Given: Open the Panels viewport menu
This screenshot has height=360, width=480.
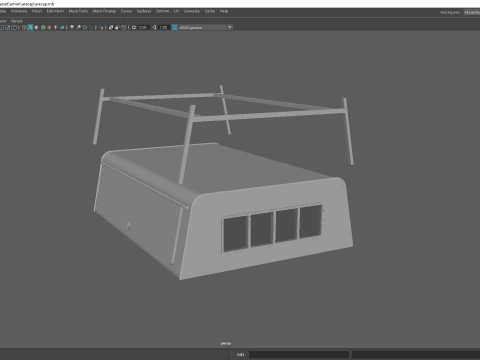Looking at the screenshot, I should point(16,21).
